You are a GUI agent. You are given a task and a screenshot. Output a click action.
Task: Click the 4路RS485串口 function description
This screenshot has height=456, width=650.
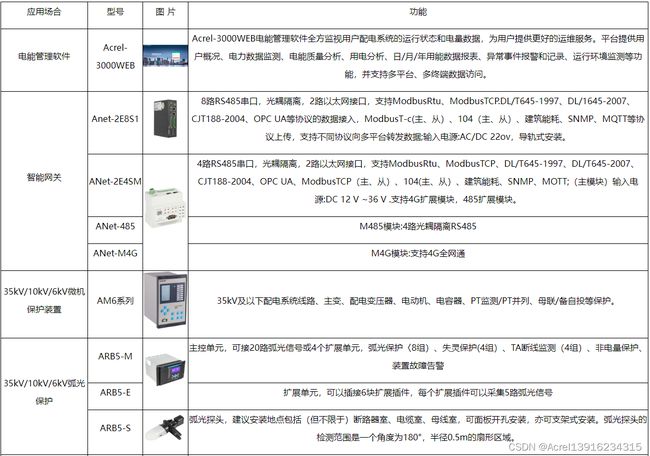(x=418, y=181)
